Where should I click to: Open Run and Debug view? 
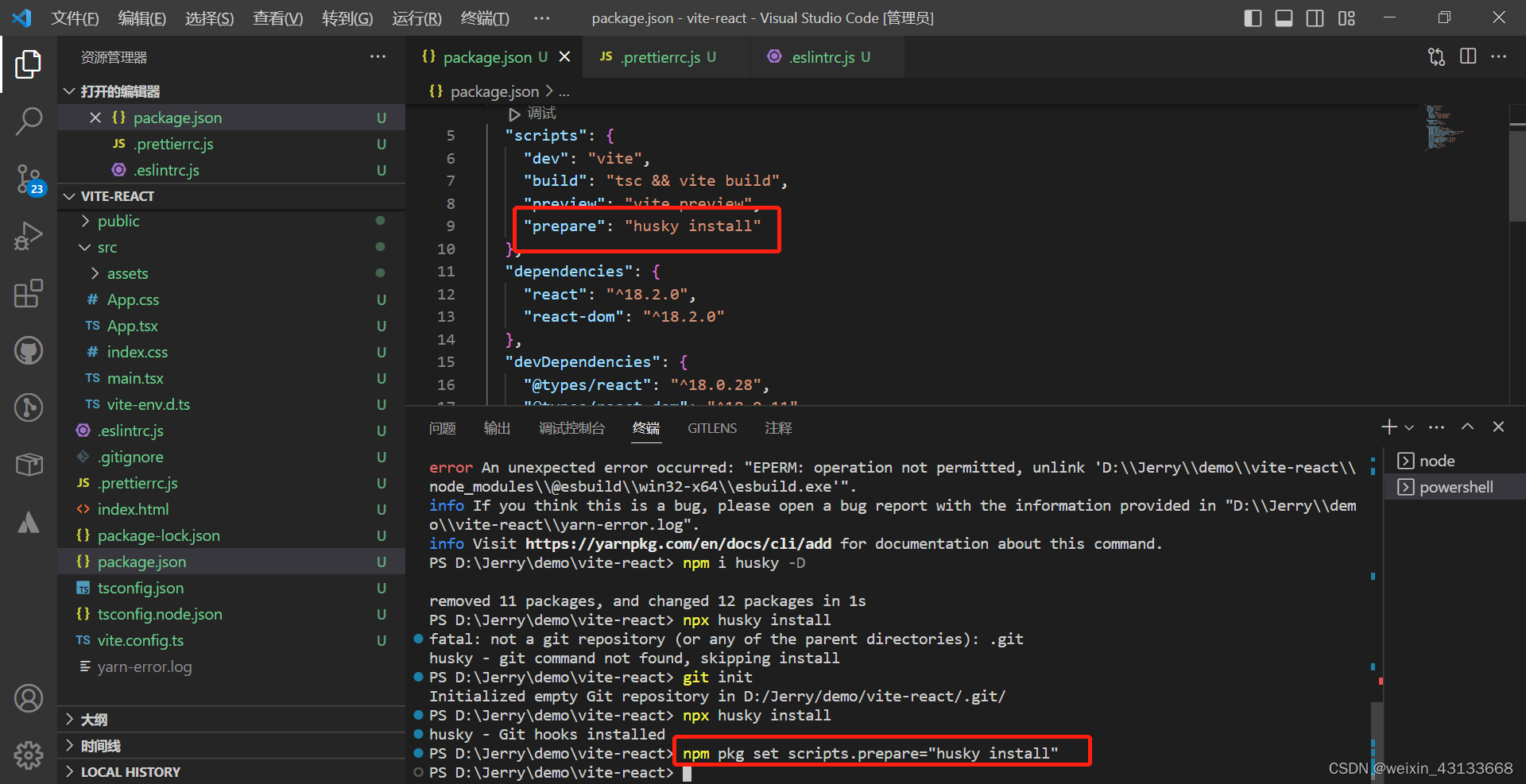point(29,236)
